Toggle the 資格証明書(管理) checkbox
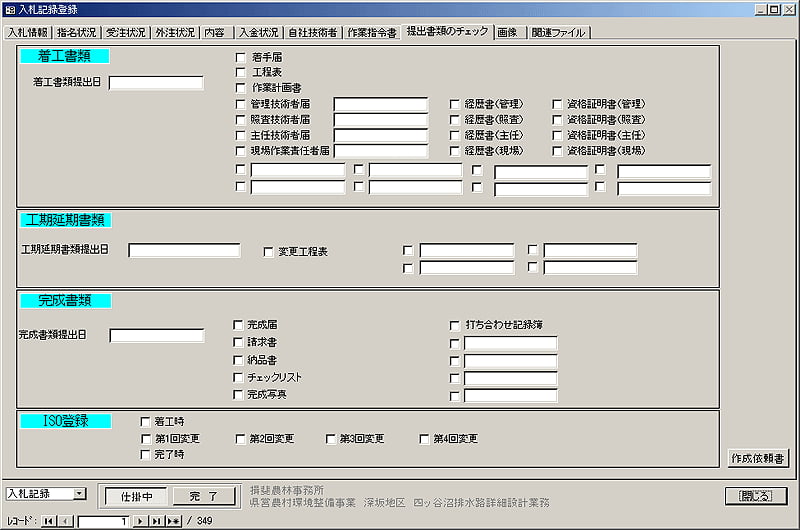This screenshot has width=800, height=530. [558, 104]
